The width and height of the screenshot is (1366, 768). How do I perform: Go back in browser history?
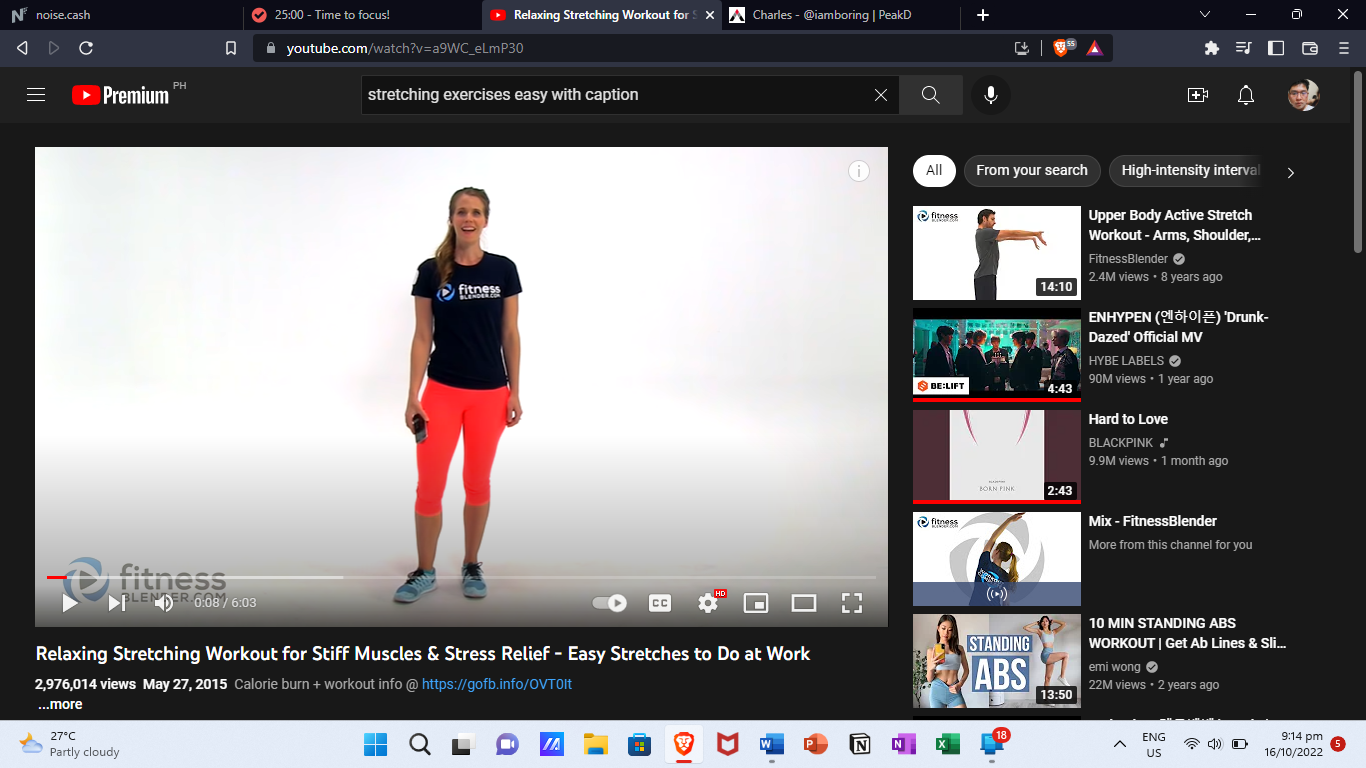click(x=23, y=48)
